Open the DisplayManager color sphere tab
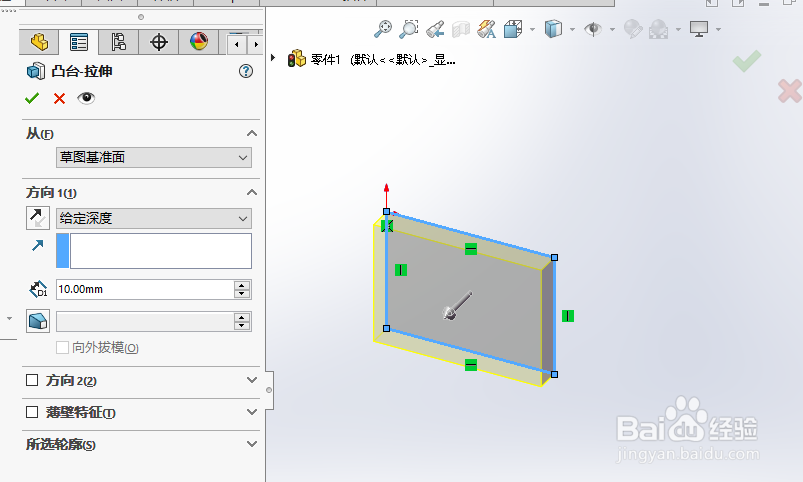Viewport: 803px width, 482px height. click(x=199, y=42)
